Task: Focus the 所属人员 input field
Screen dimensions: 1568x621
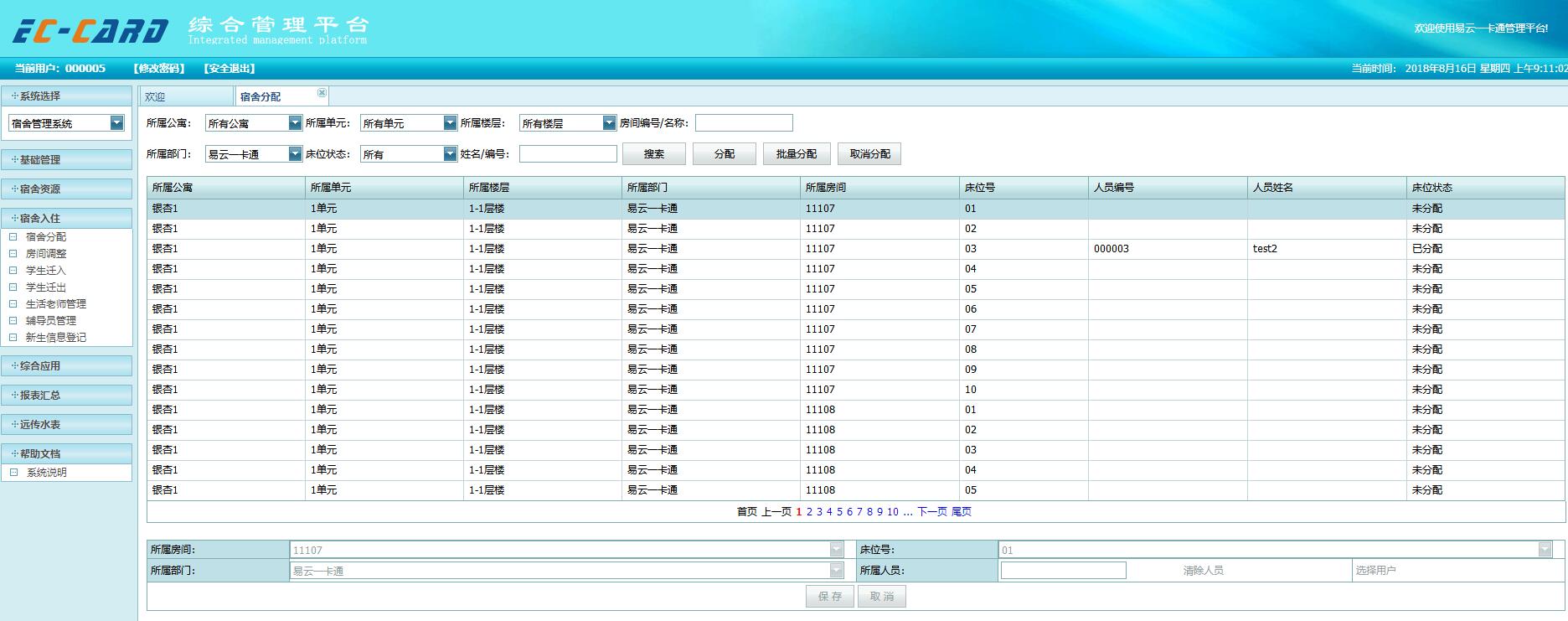Action: (1064, 571)
